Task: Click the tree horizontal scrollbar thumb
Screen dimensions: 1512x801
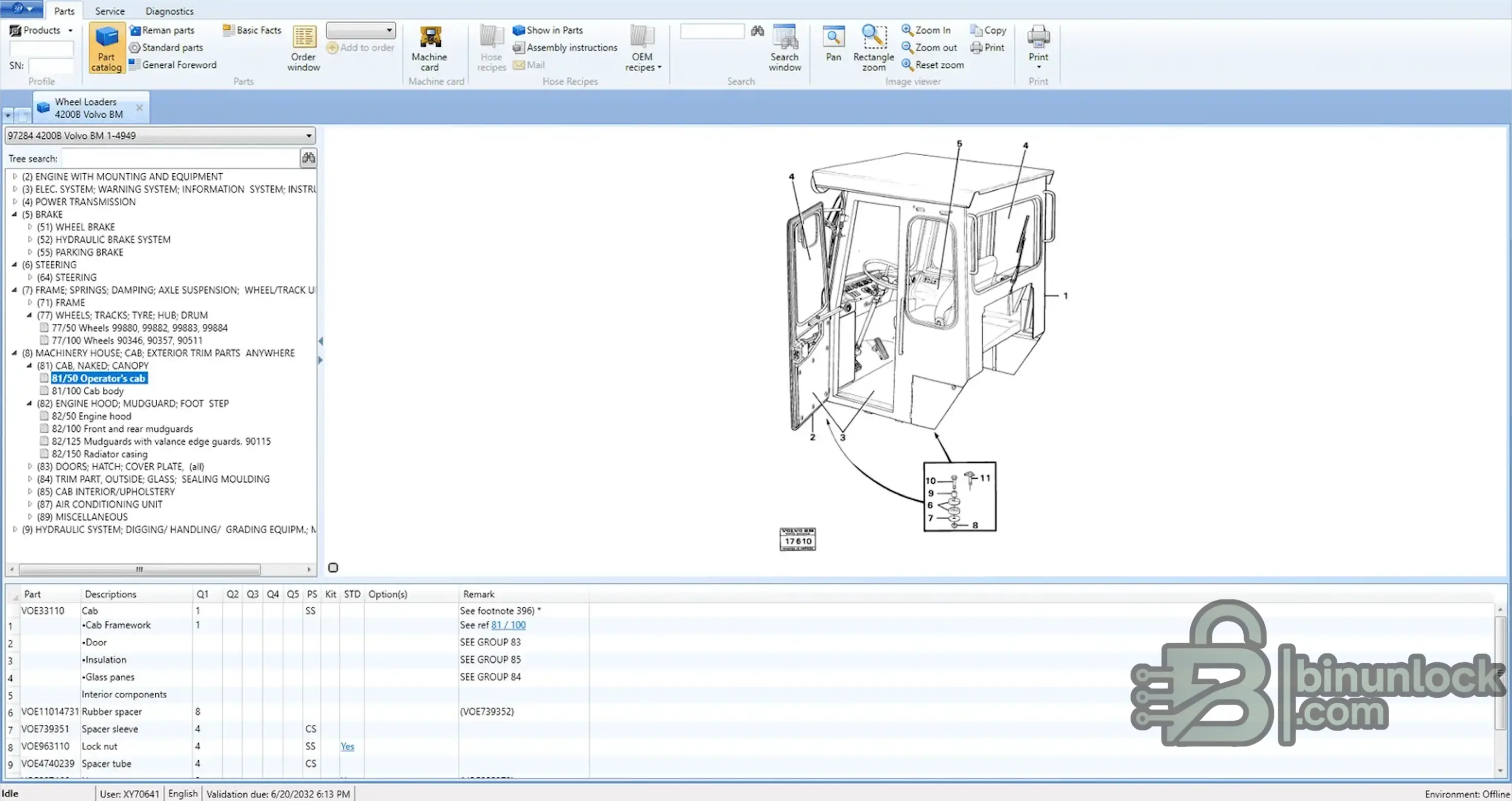Action: coord(140,569)
